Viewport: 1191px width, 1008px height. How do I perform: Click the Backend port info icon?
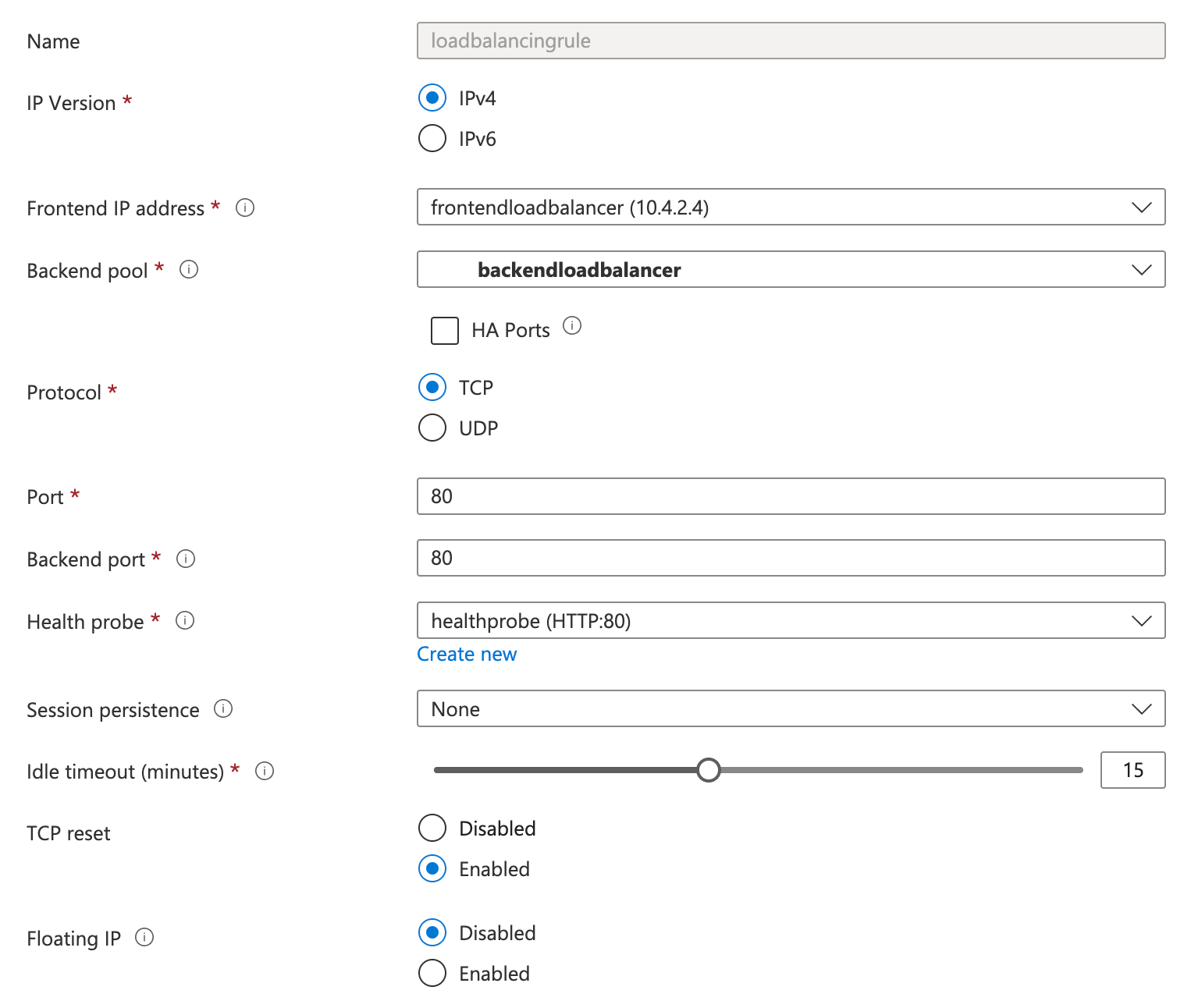point(186,558)
